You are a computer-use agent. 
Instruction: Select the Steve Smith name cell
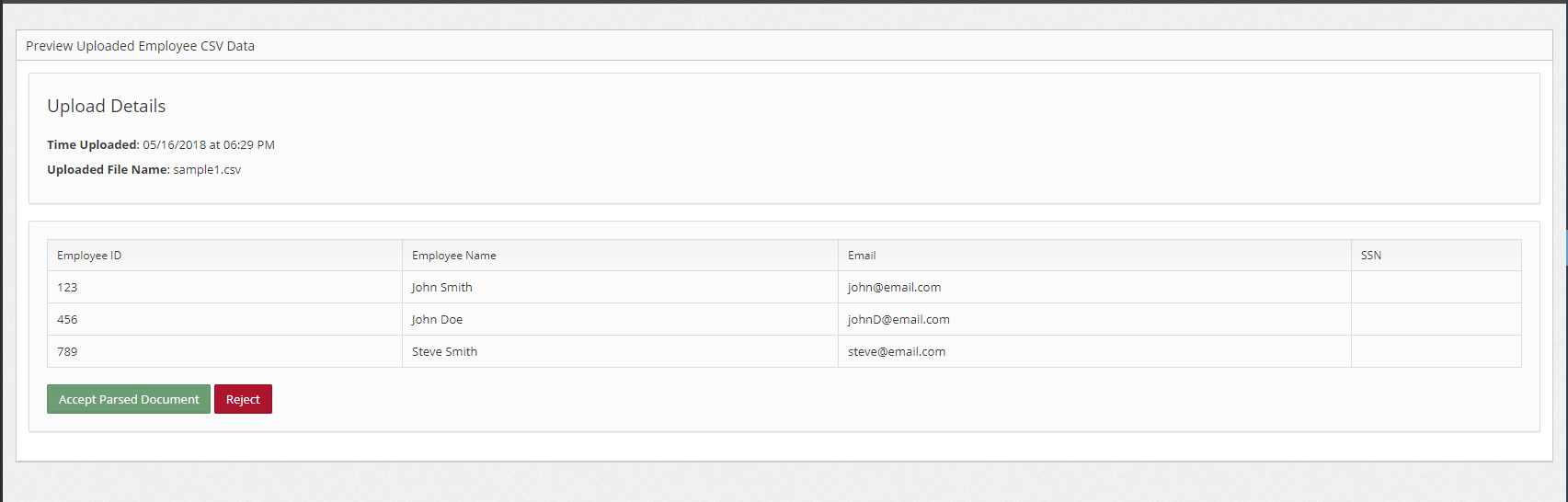(620, 351)
